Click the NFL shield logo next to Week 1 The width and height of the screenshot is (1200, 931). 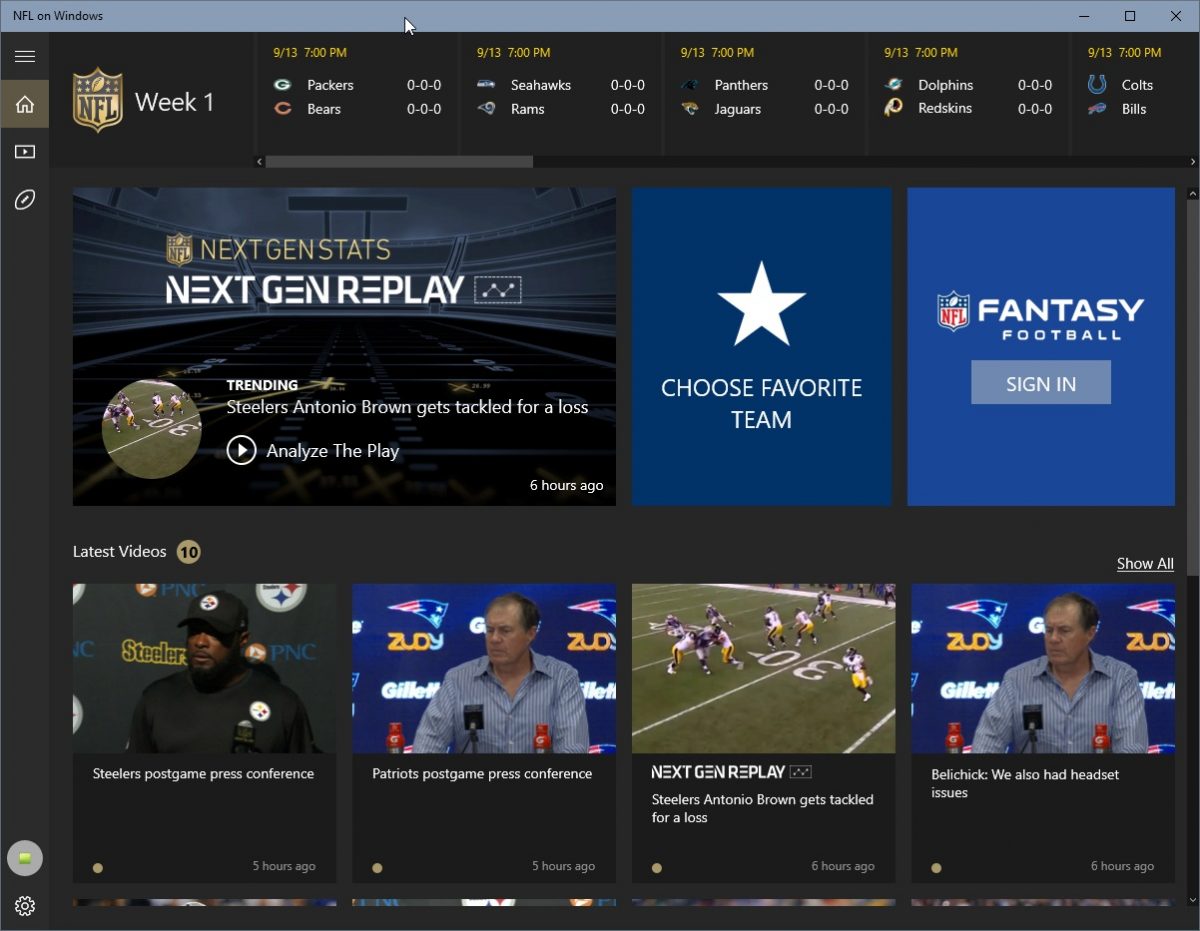pos(97,99)
